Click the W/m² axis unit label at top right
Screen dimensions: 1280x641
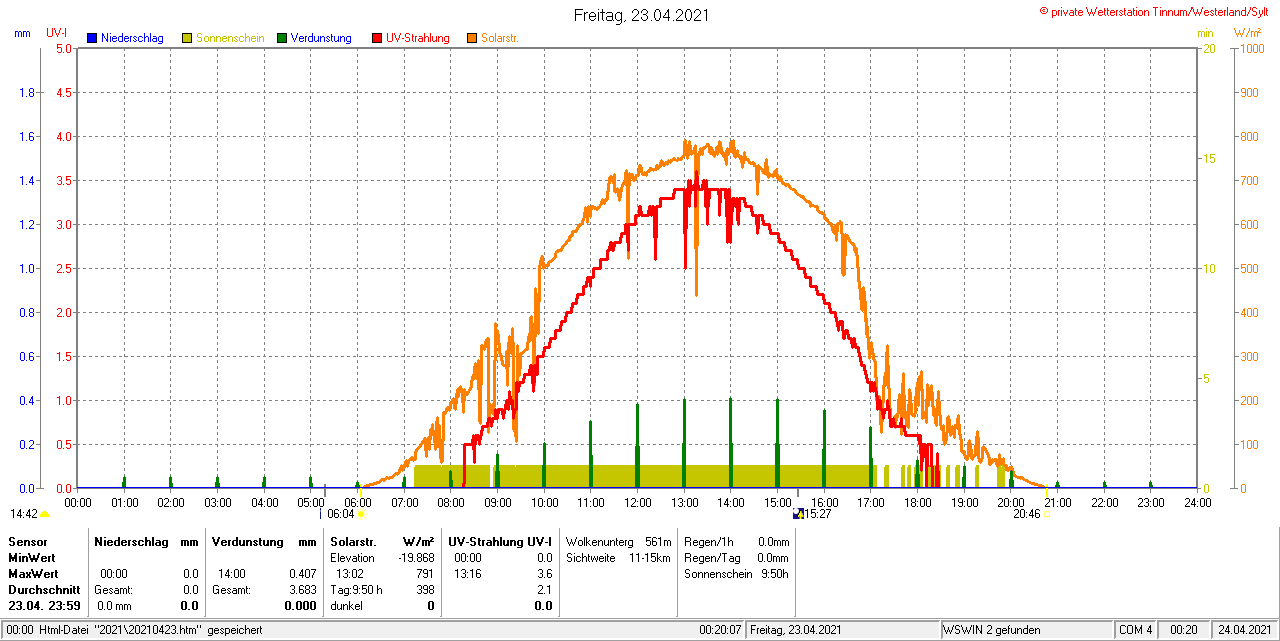coord(1248,33)
